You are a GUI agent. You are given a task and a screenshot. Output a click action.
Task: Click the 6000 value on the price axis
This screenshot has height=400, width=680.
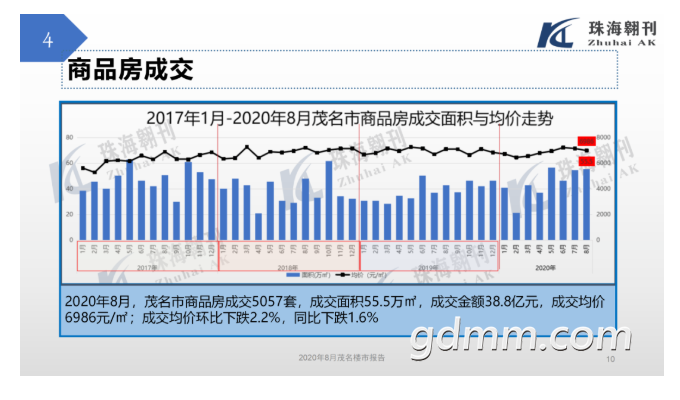coord(604,163)
